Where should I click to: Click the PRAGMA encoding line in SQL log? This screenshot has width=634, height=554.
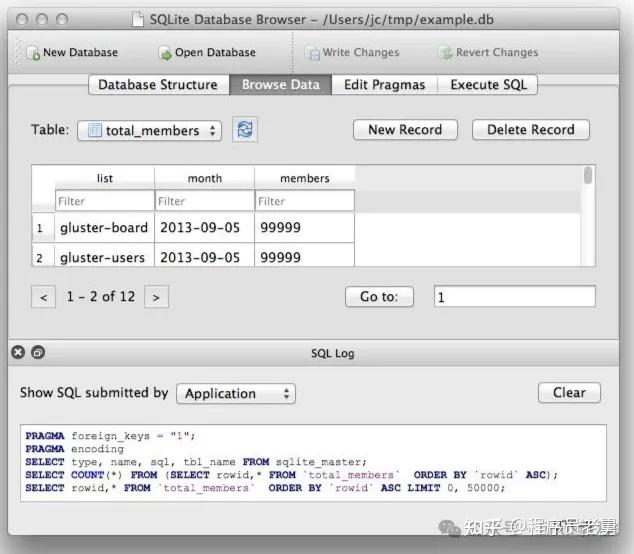[75, 449]
